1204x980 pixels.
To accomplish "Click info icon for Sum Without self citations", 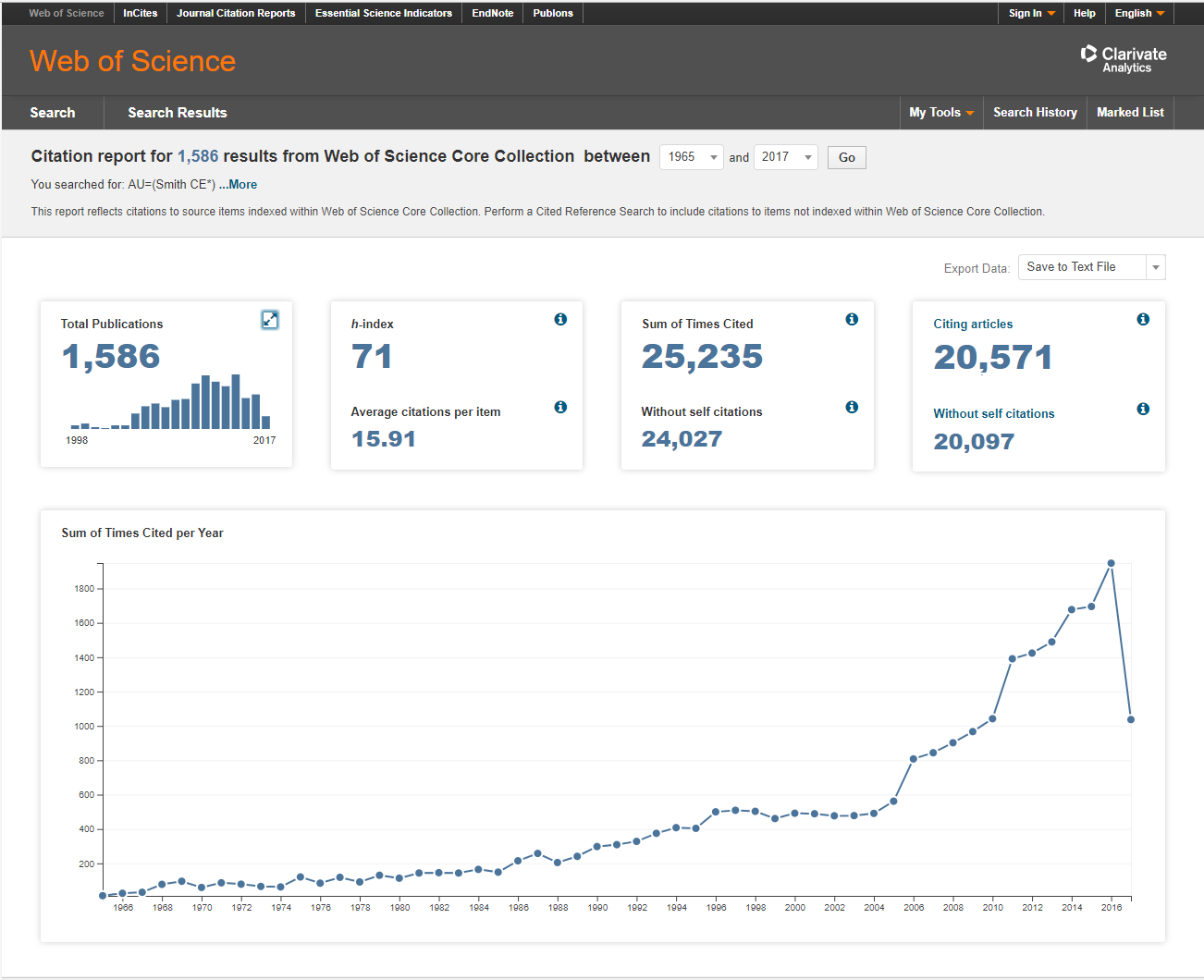I will [852, 407].
